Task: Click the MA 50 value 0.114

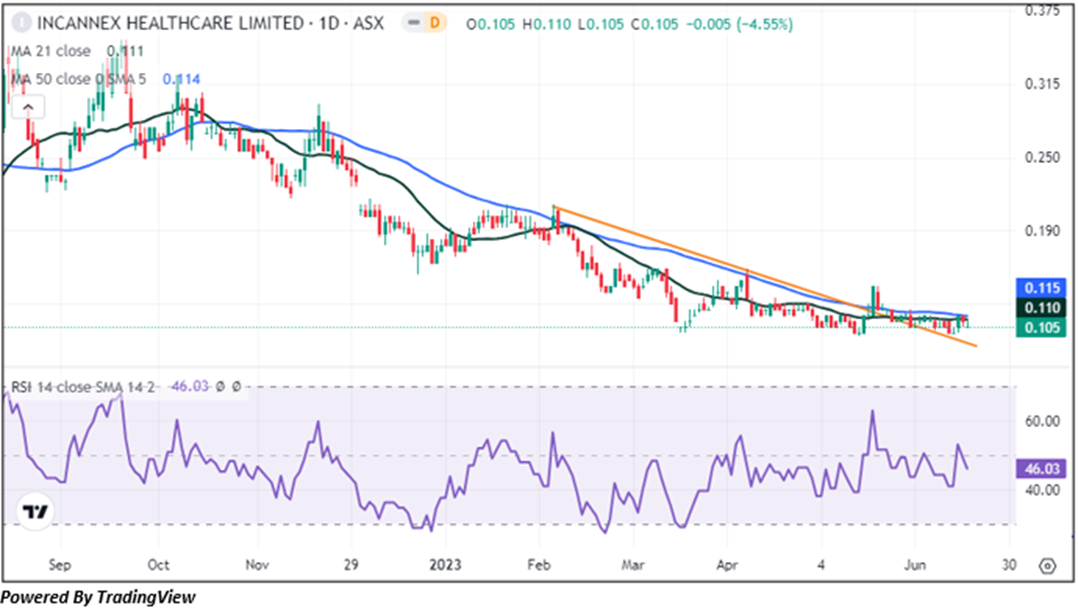Action: pos(181,79)
